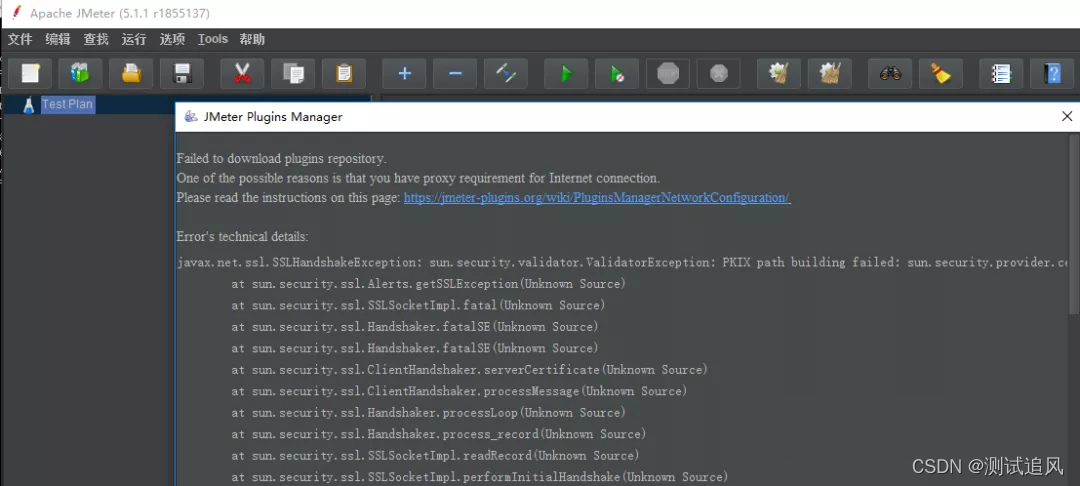Click the proxy requirement reason text
This screenshot has height=486, width=1080.
418,178
